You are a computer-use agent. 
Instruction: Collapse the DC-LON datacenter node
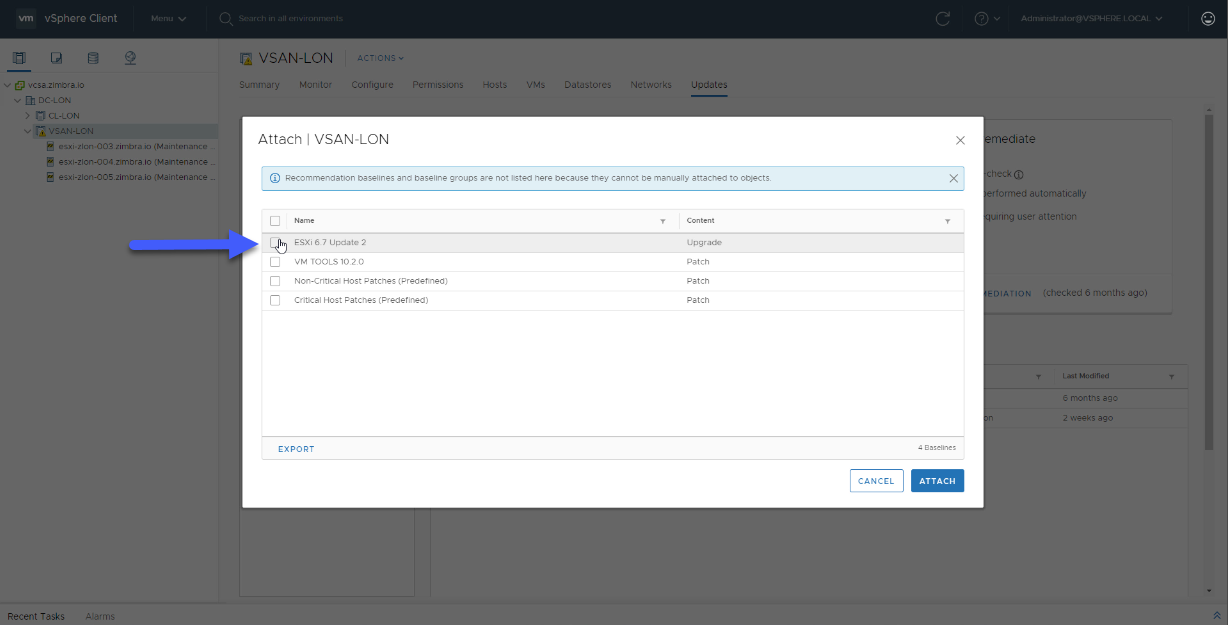click(x=17, y=100)
